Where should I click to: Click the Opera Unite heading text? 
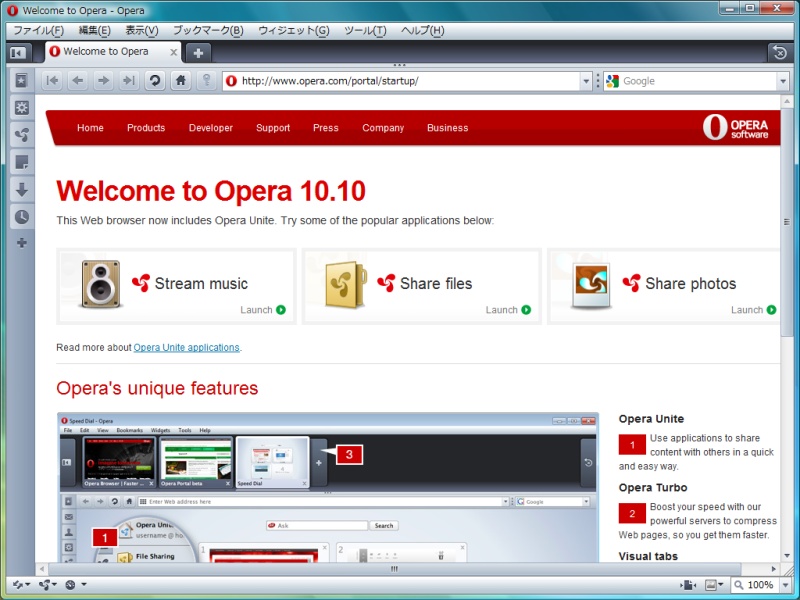[x=651, y=419]
